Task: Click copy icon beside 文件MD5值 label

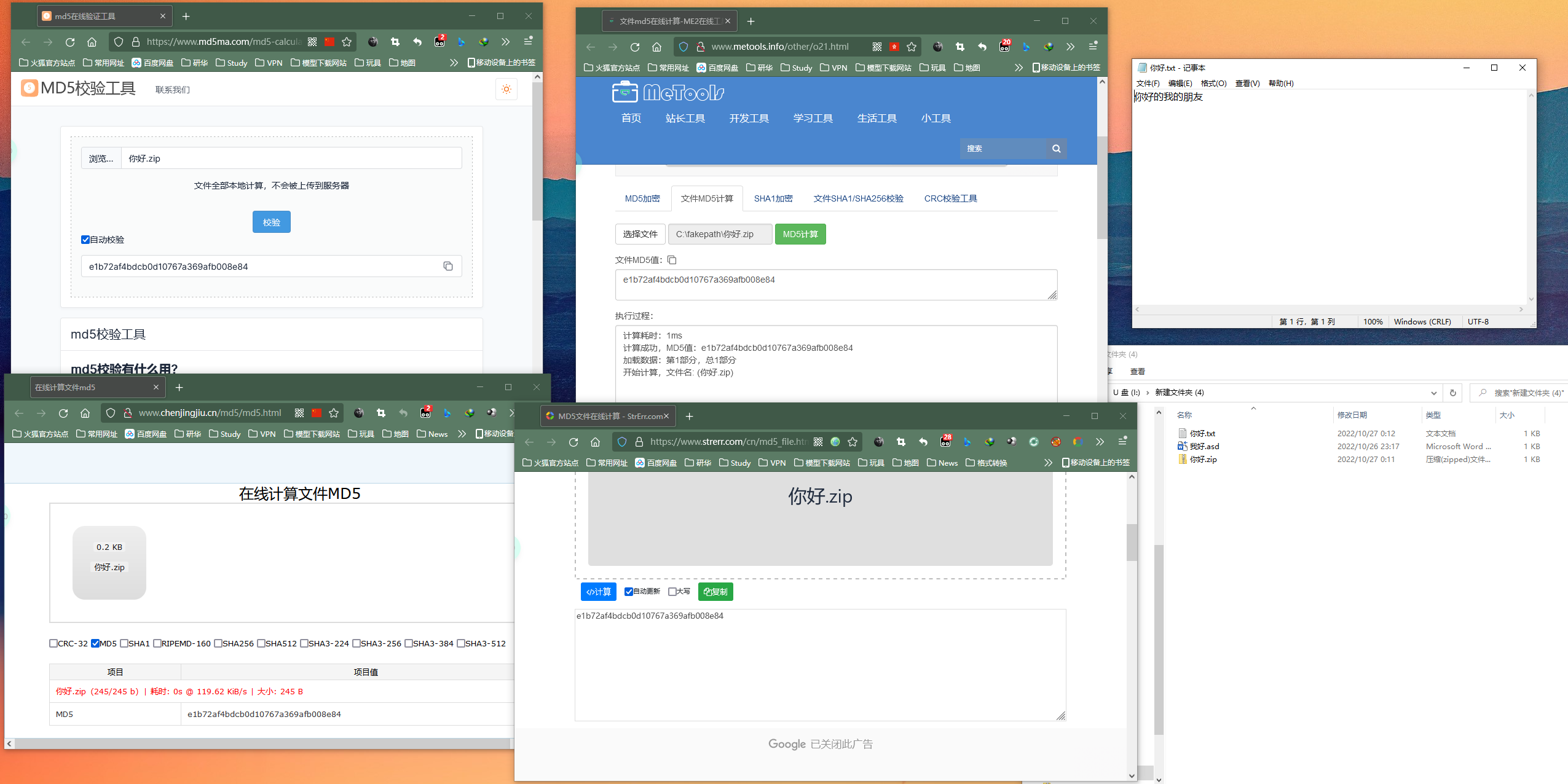Action: point(672,260)
